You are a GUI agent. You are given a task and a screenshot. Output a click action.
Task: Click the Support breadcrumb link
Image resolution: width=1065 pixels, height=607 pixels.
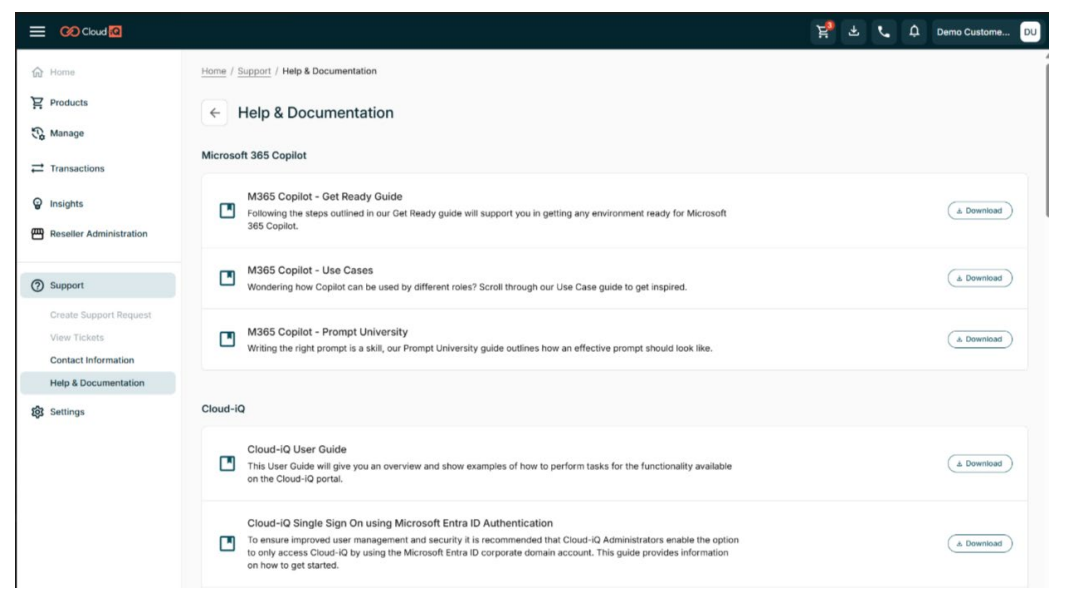click(254, 71)
